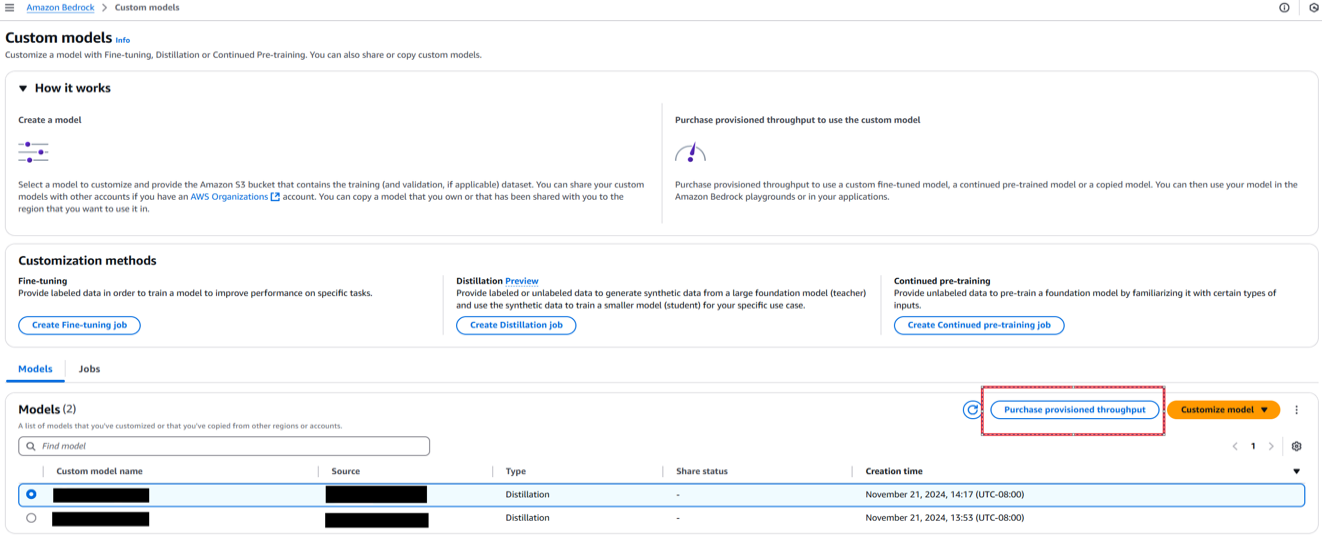Click page number 1 in pagination

(x=1253, y=447)
